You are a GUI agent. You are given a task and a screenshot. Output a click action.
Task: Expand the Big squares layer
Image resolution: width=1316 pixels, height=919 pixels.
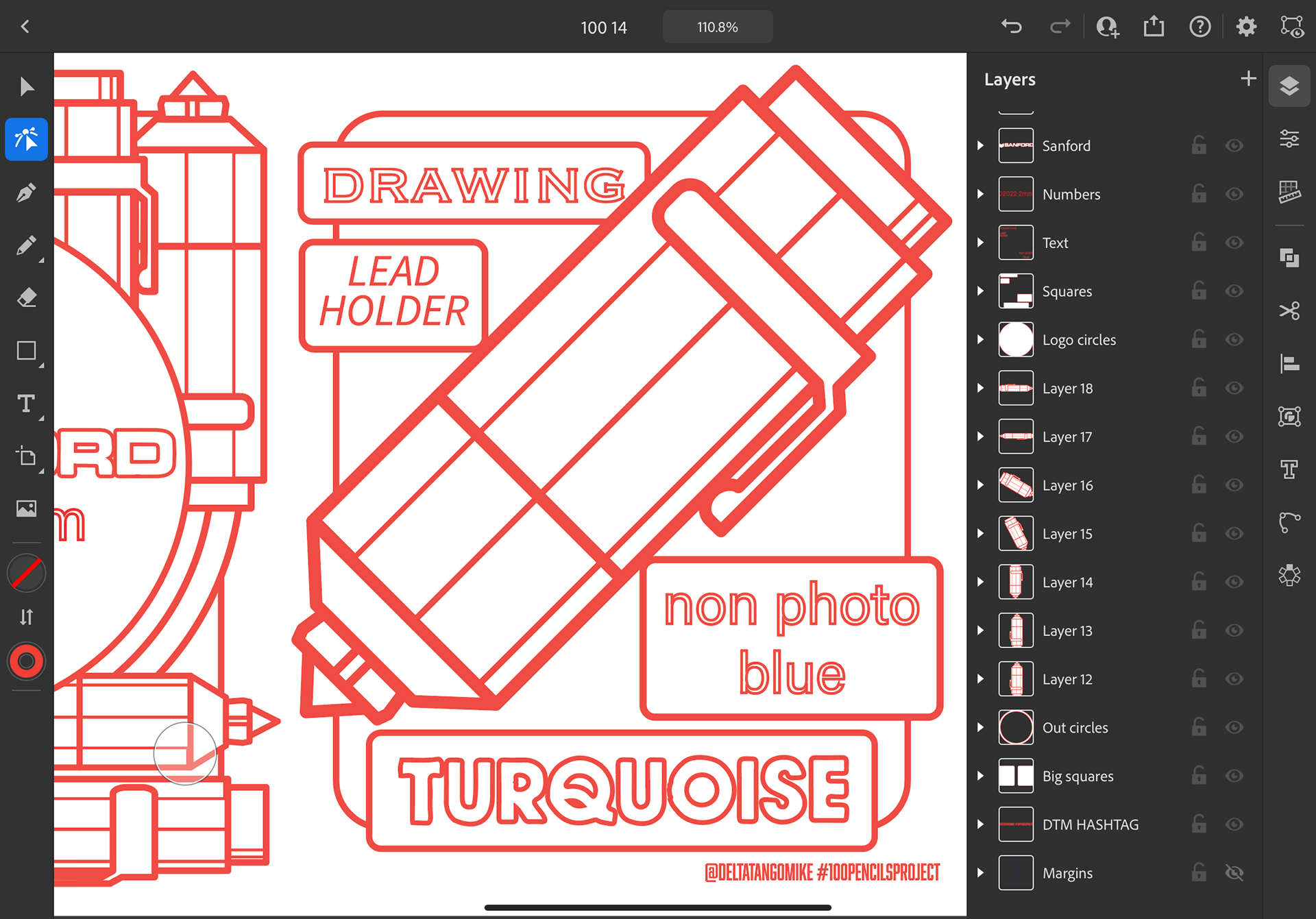980,776
